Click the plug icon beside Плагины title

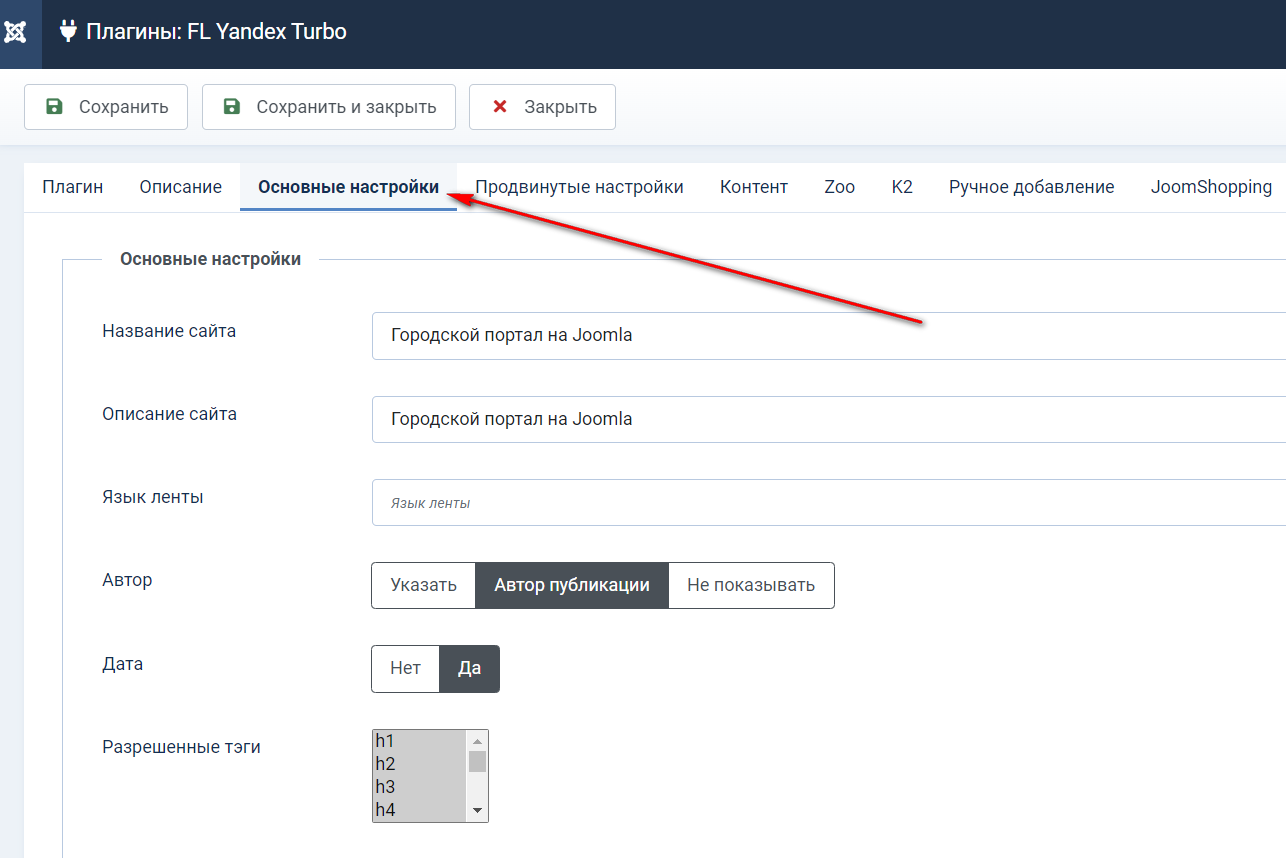(68, 32)
